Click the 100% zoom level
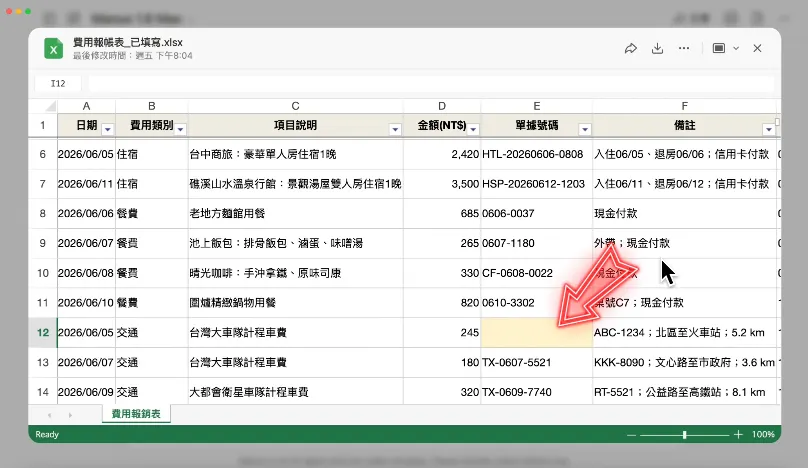808x468 pixels. (763, 434)
